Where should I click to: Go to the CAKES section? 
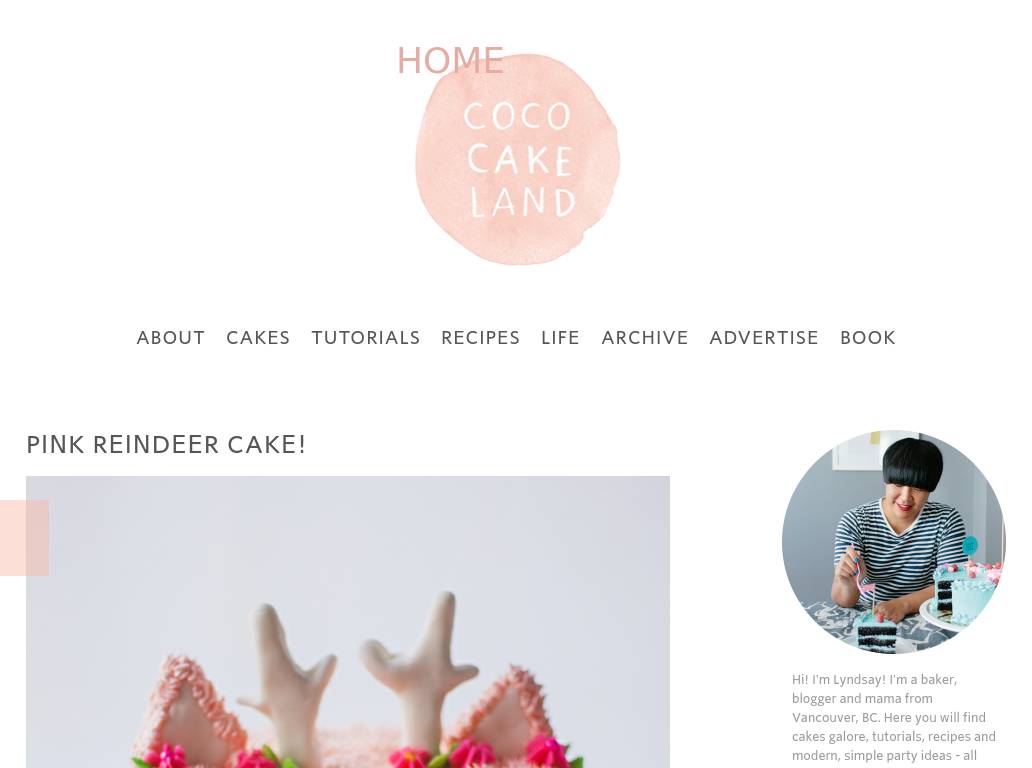click(x=258, y=338)
